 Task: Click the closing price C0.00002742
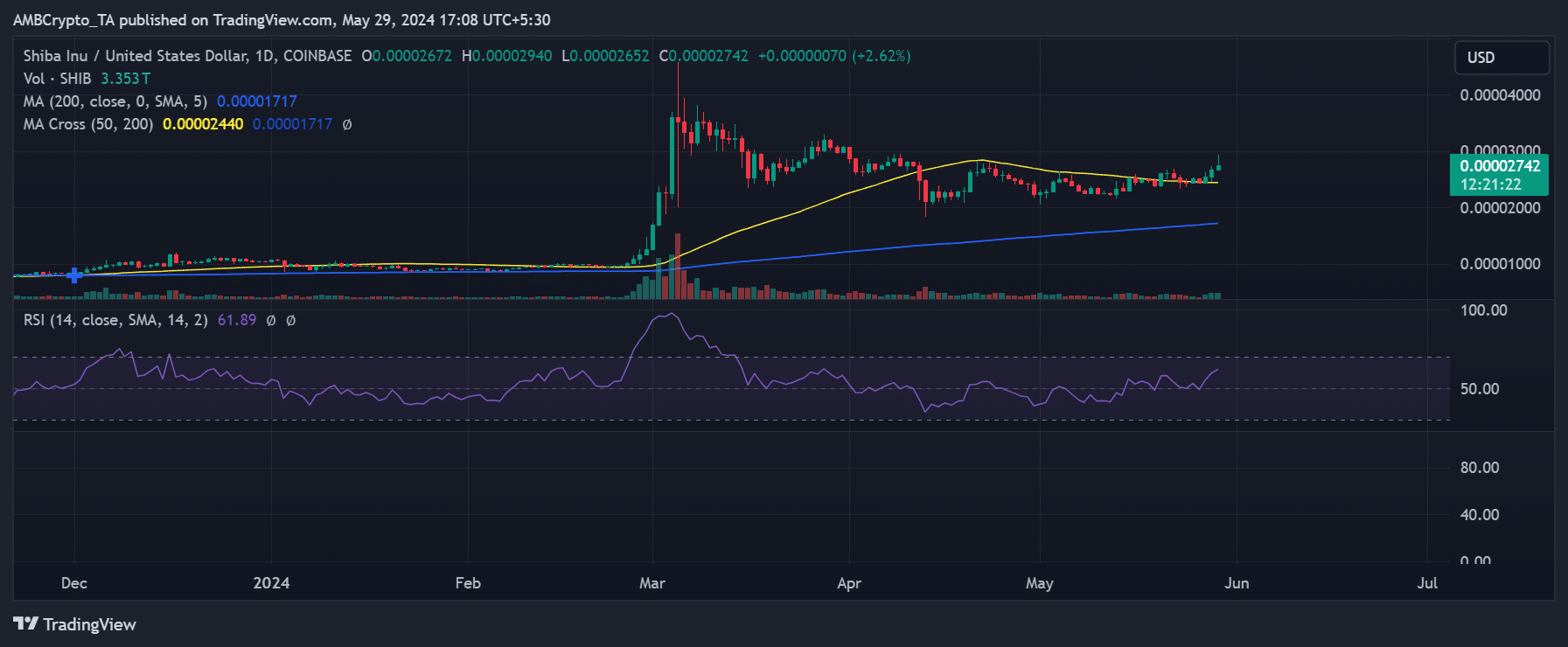click(703, 56)
